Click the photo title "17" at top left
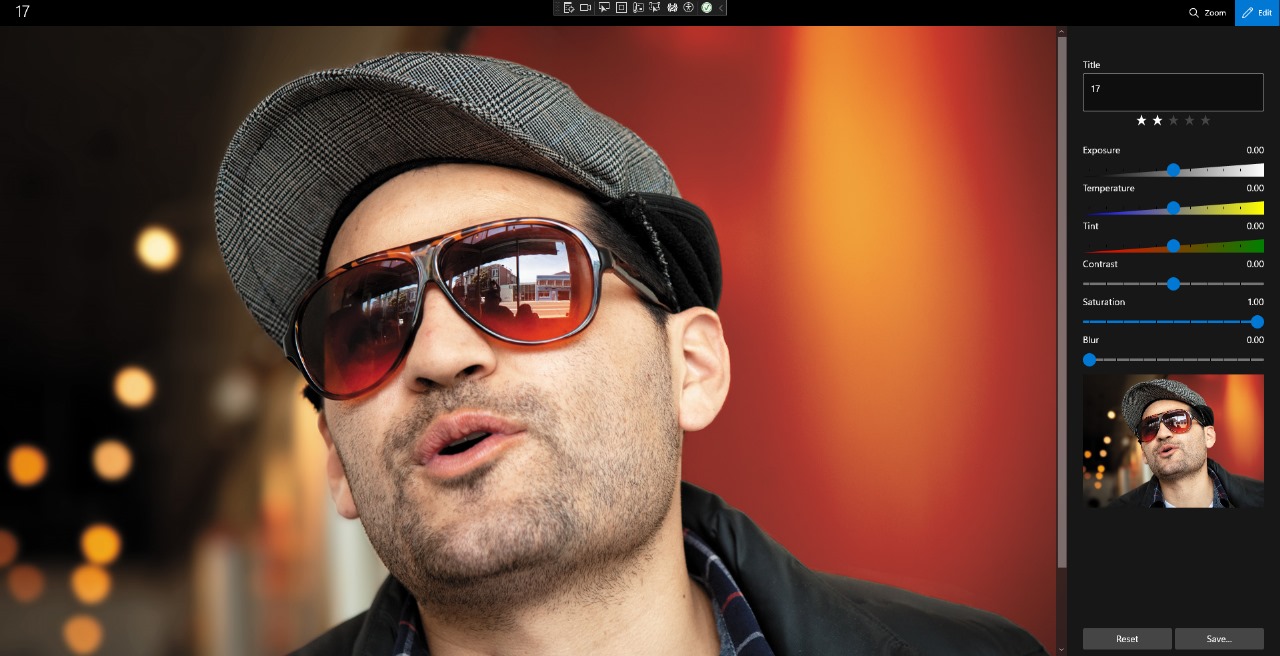1280x656 pixels. [22, 12]
